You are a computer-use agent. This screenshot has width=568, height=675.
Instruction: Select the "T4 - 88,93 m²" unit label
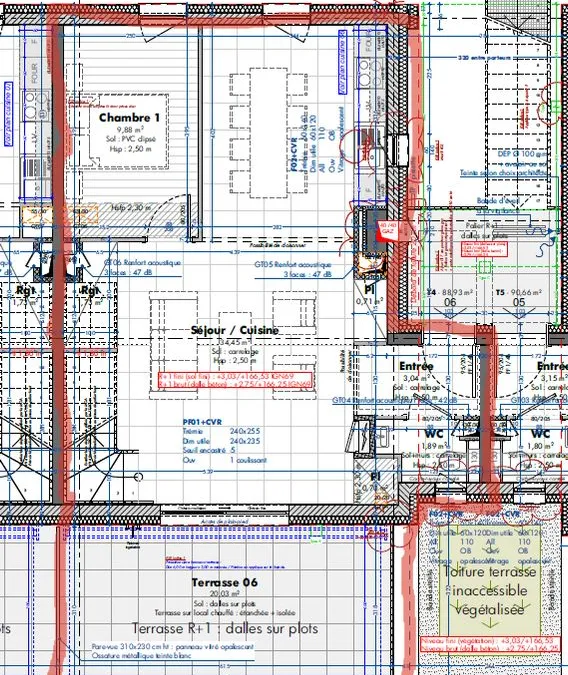coord(450,292)
